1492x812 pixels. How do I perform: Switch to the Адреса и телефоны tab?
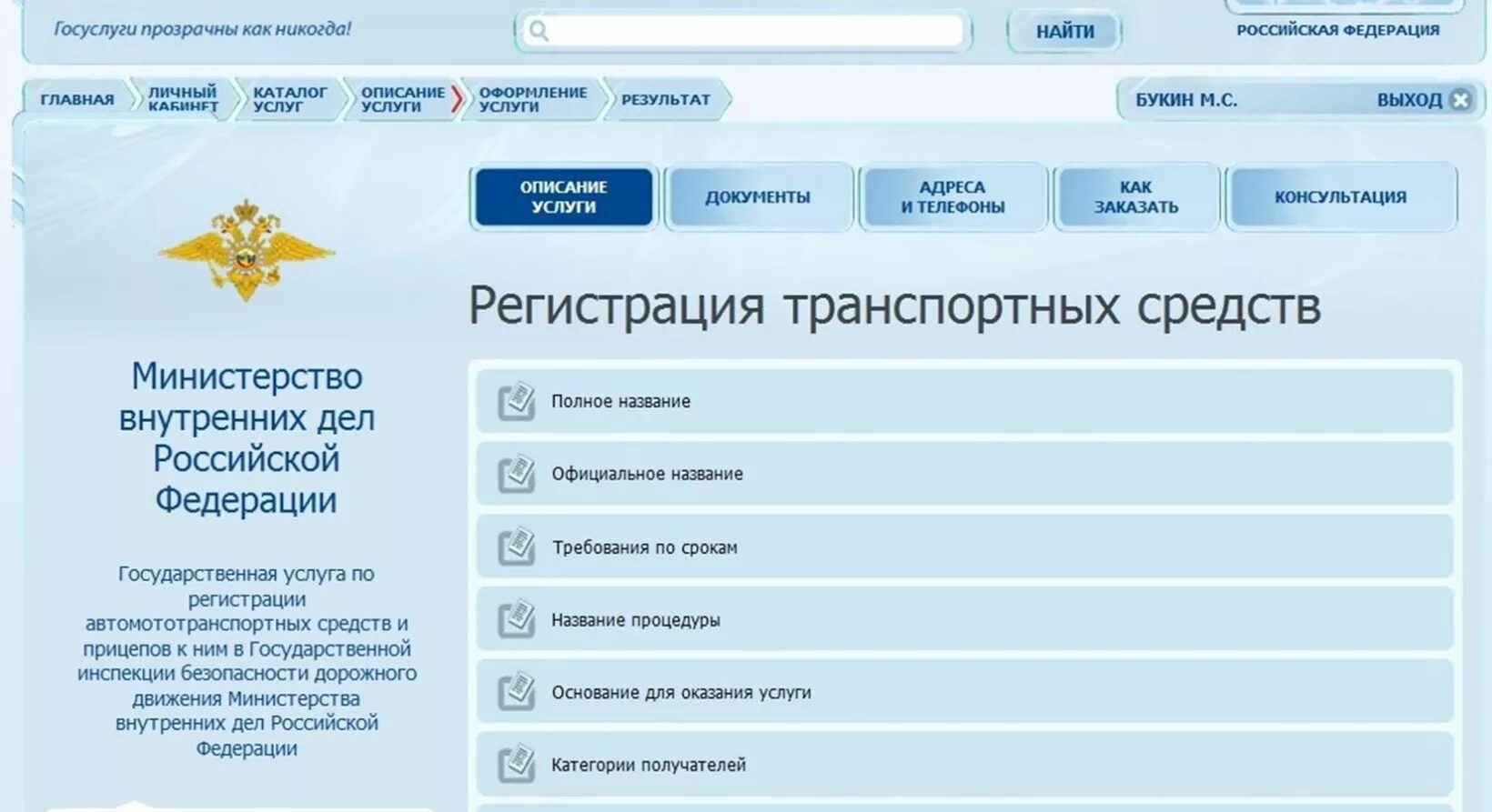953,196
